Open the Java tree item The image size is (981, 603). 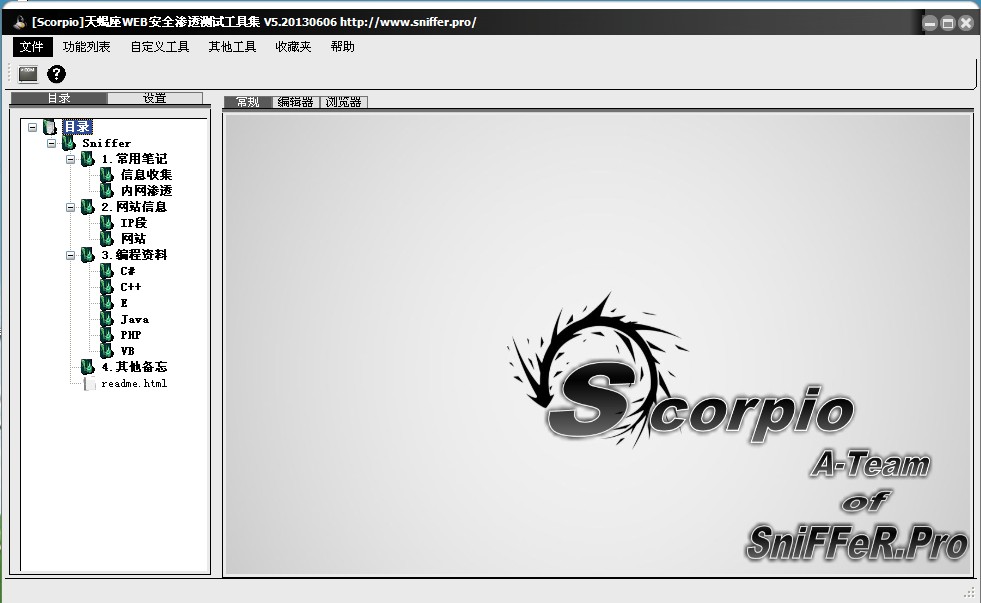point(135,319)
